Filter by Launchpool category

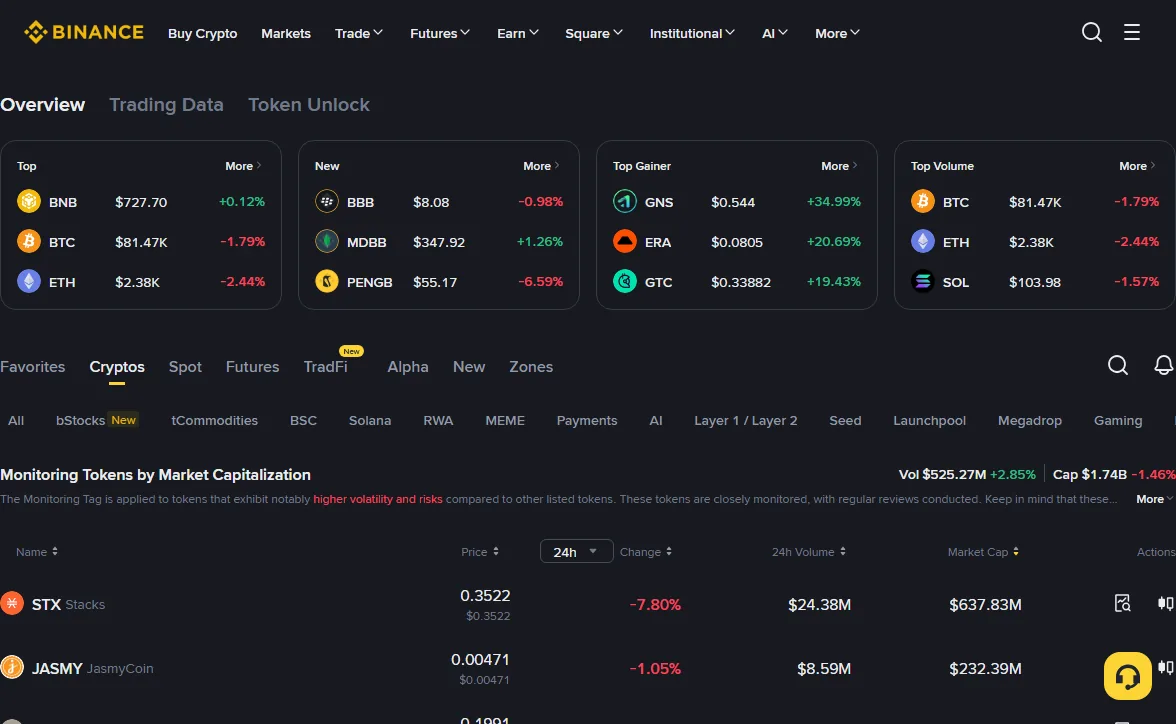point(929,420)
